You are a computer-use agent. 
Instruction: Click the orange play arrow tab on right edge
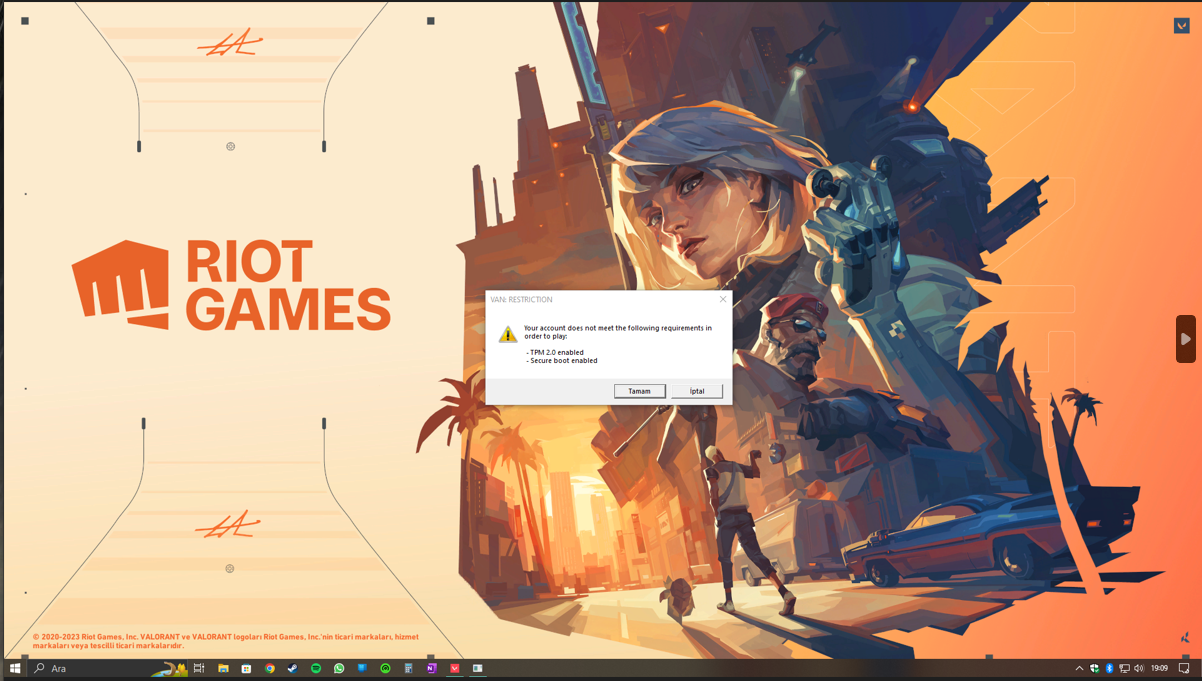point(1185,339)
